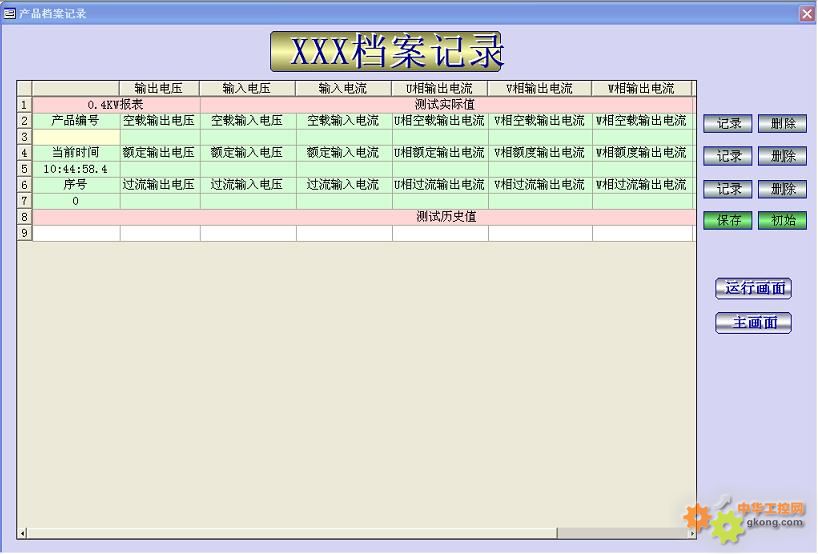Click the green 初始 button
Image resolution: width=818 pixels, height=554 pixels.
click(x=782, y=221)
